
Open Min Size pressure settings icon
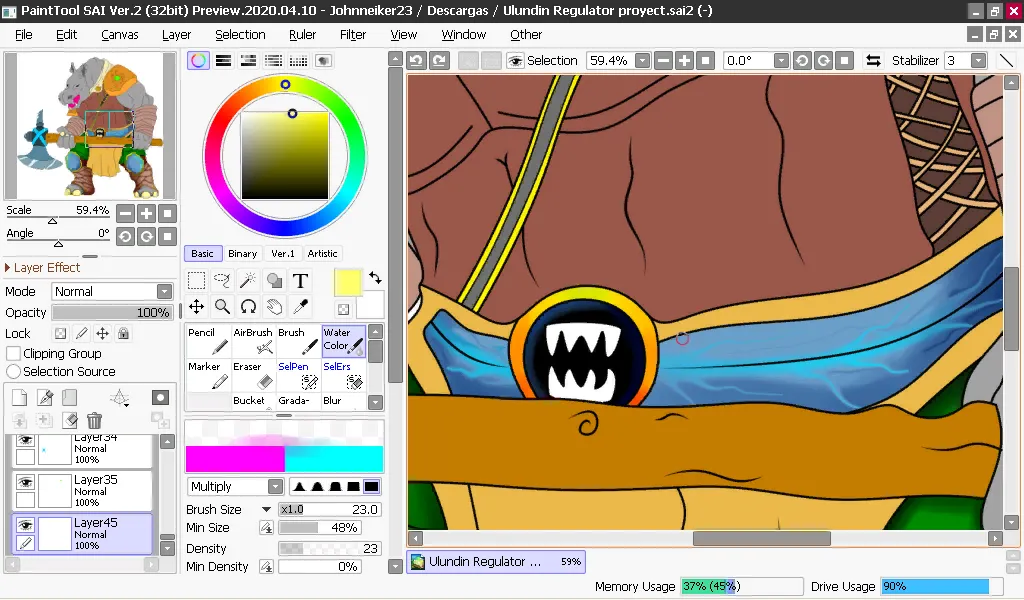coord(266,528)
